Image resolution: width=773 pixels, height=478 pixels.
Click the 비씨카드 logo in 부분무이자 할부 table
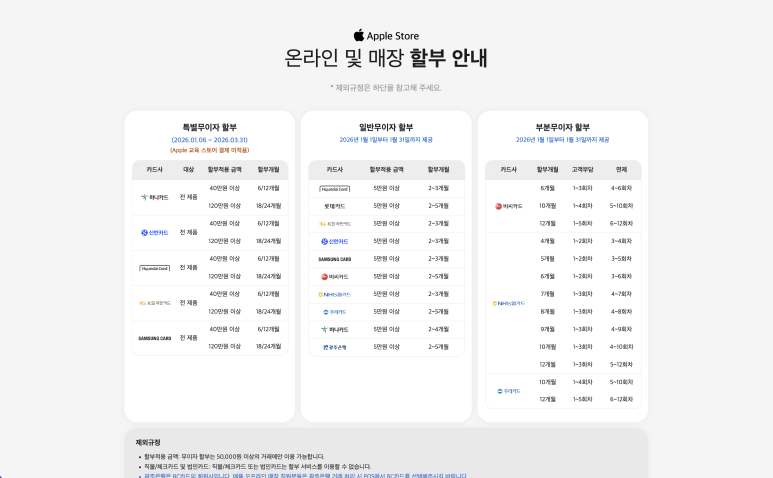click(x=509, y=206)
